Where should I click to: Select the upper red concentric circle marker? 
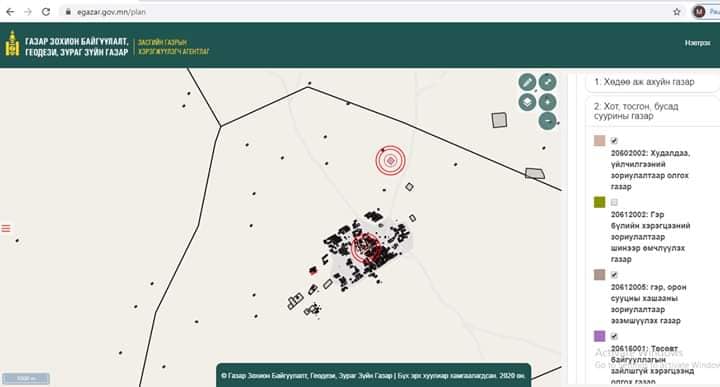[x=390, y=161]
